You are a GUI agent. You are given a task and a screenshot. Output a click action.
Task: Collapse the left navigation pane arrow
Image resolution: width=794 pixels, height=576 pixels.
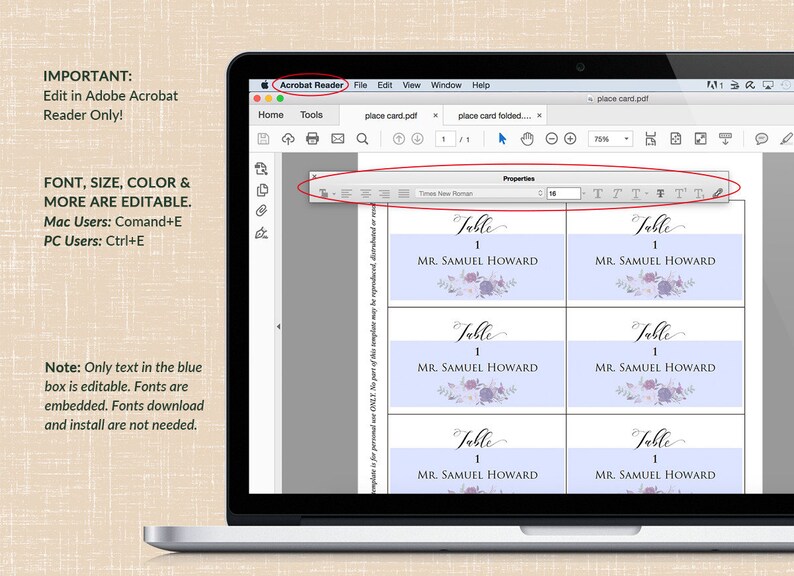279,327
